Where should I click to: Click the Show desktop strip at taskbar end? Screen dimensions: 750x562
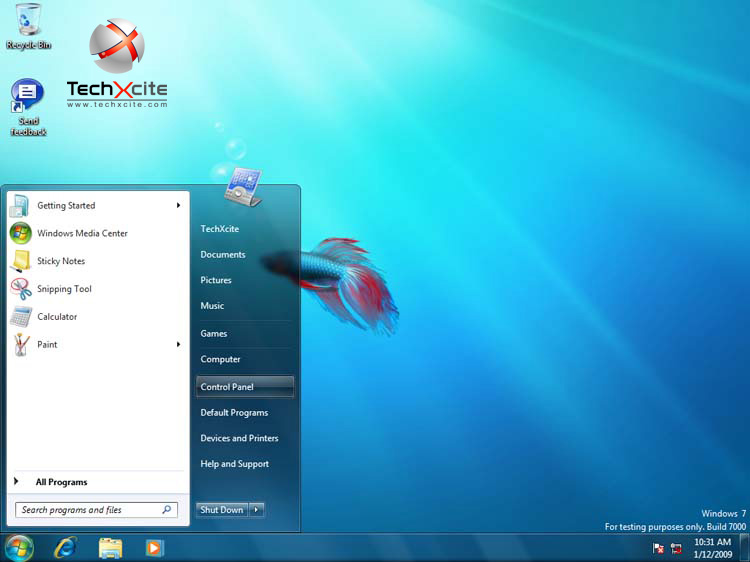pos(744,548)
